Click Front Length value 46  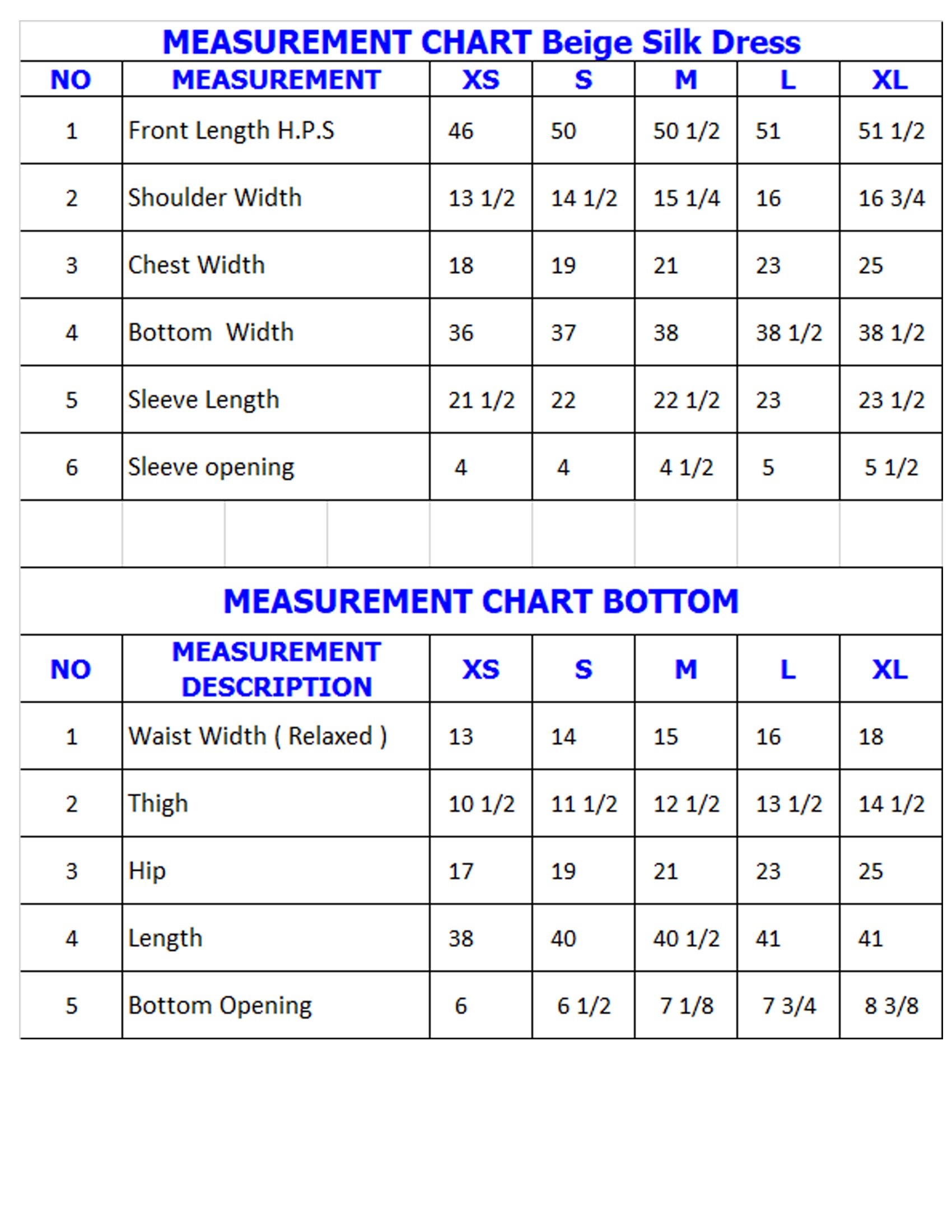click(461, 131)
